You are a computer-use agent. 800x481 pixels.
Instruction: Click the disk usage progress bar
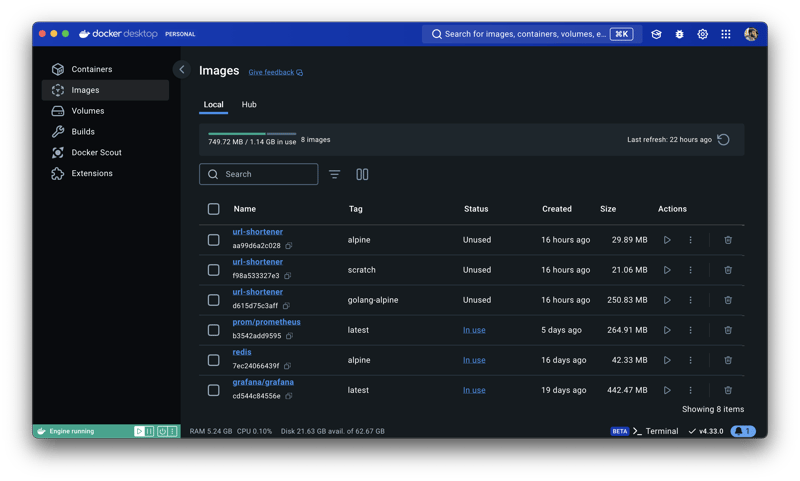252,134
